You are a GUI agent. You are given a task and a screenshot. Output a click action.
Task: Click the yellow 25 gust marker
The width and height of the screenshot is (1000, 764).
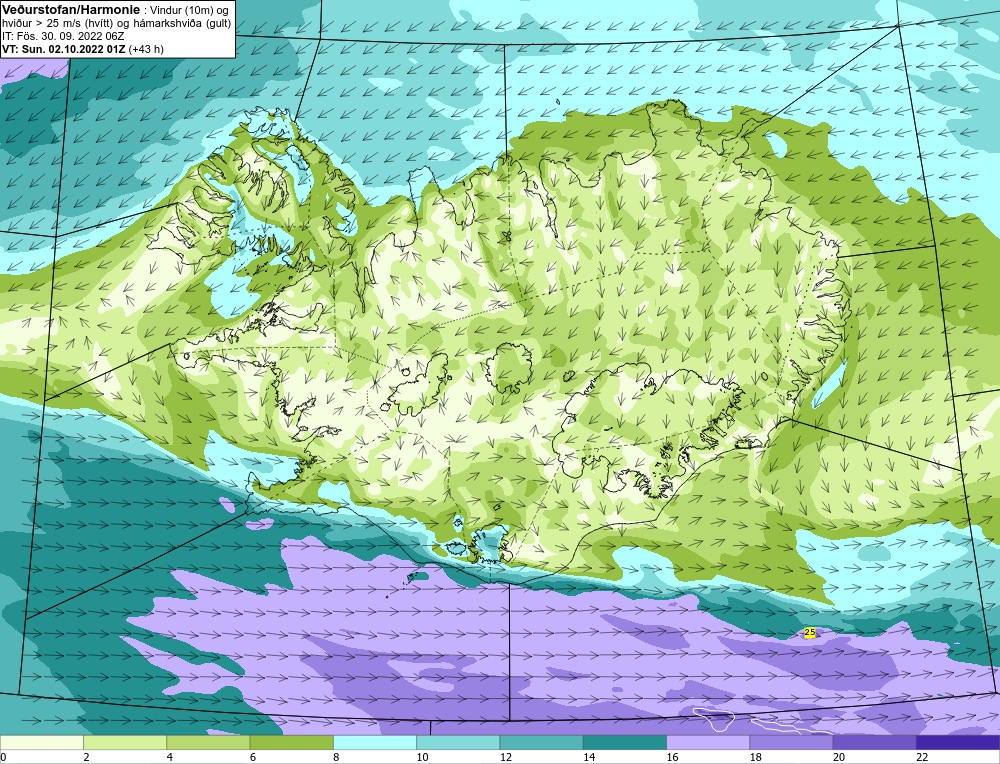pyautogui.click(x=809, y=632)
